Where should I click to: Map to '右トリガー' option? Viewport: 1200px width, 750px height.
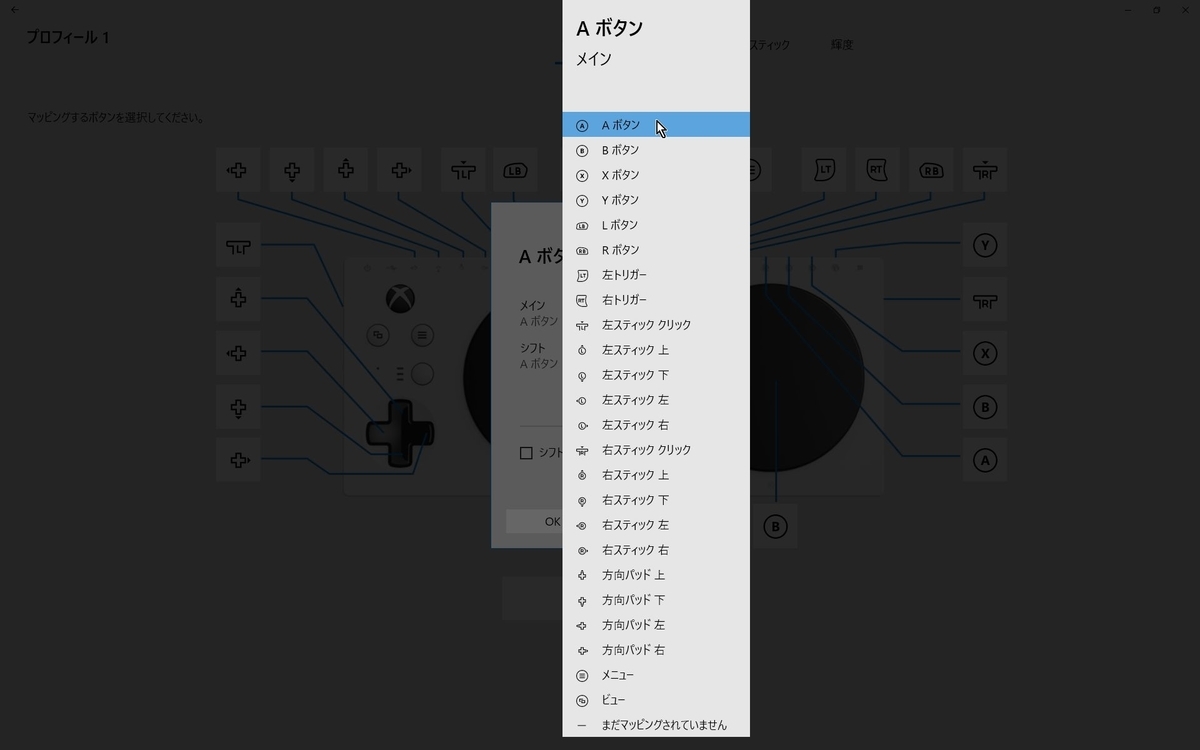(656, 300)
